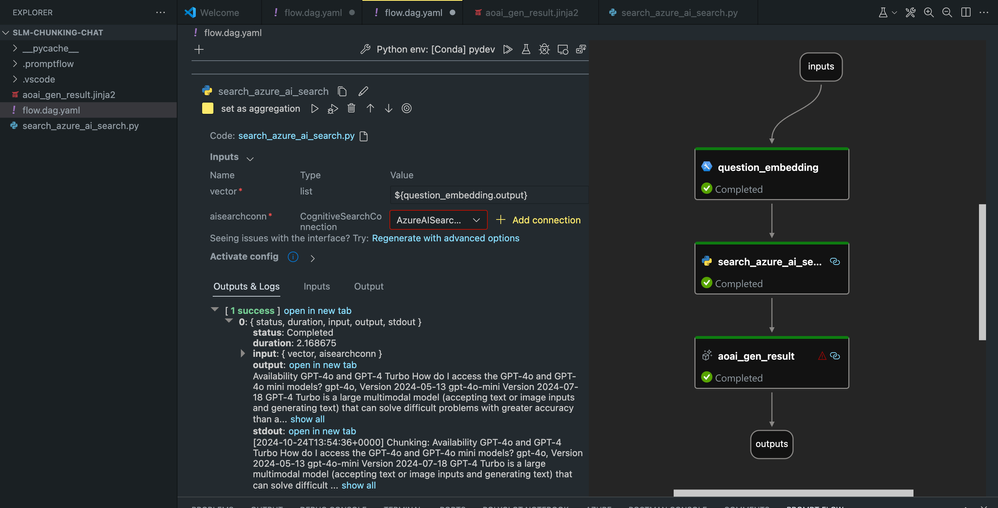The width and height of the screenshot is (998, 508).
Task: Switch to the Welcome tab
Action: point(219,12)
